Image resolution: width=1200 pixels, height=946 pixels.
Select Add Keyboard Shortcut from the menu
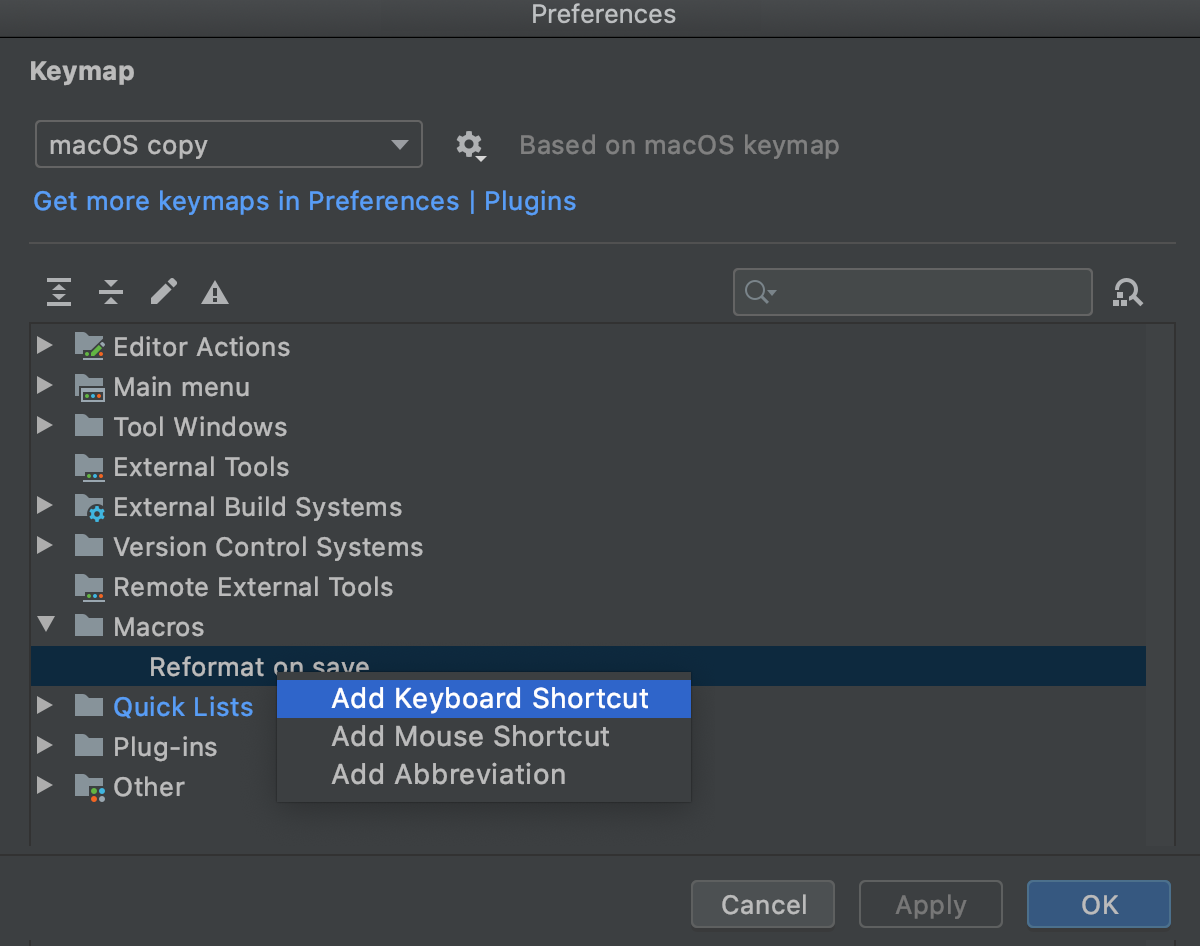click(483, 698)
